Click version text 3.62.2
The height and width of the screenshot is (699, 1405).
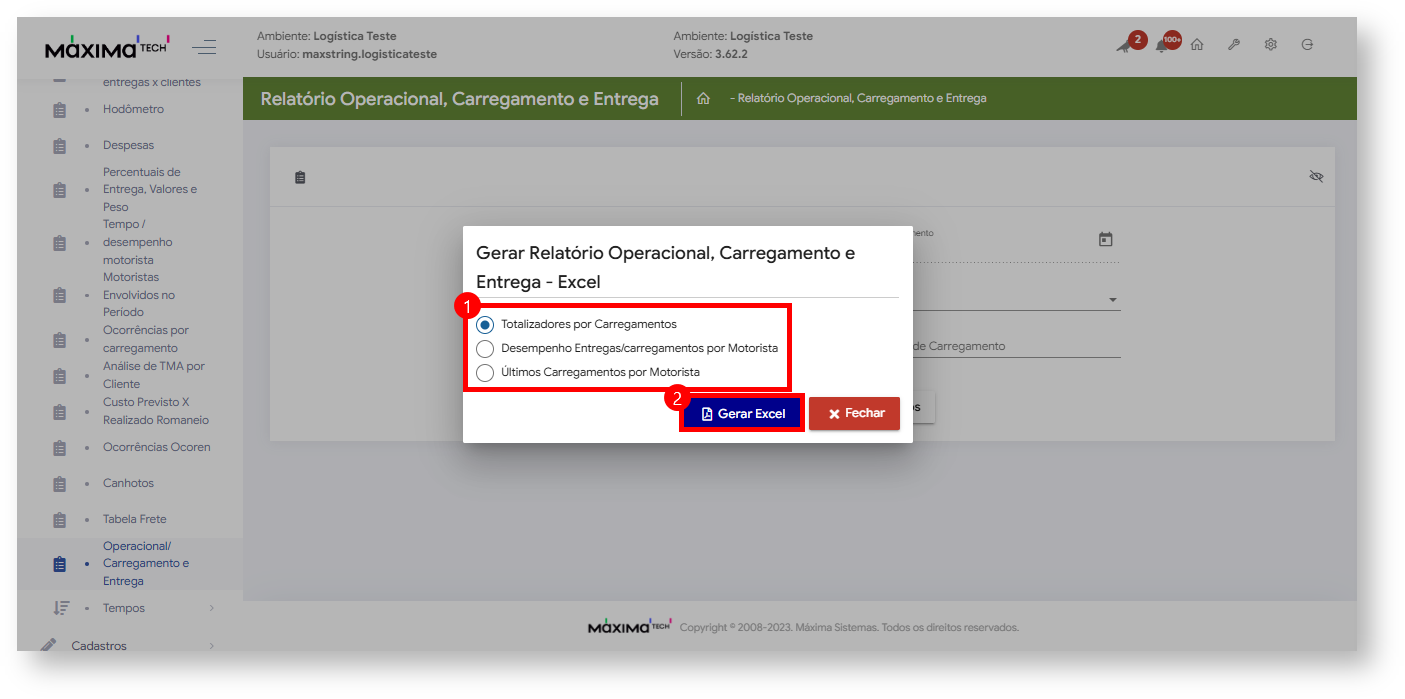pos(731,54)
